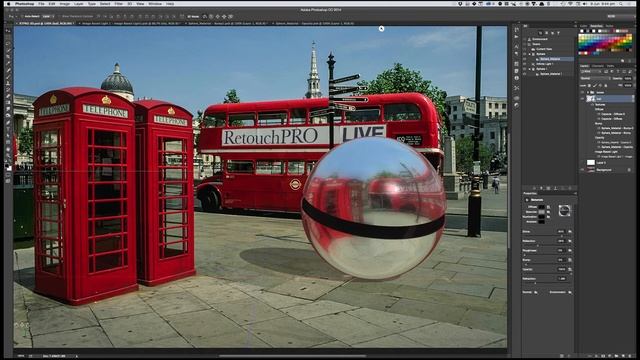This screenshot has width=640, height=360.
Task: Click the Scale 3D object mode icon
Action: click(x=231, y=16)
